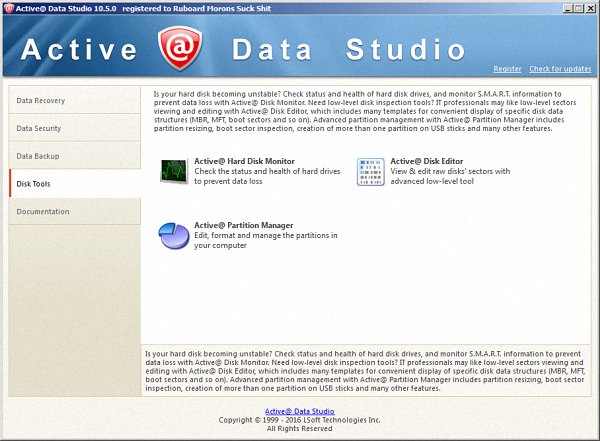Open the Partition Manager pie icon
This screenshot has width=600, height=441.
pos(174,236)
